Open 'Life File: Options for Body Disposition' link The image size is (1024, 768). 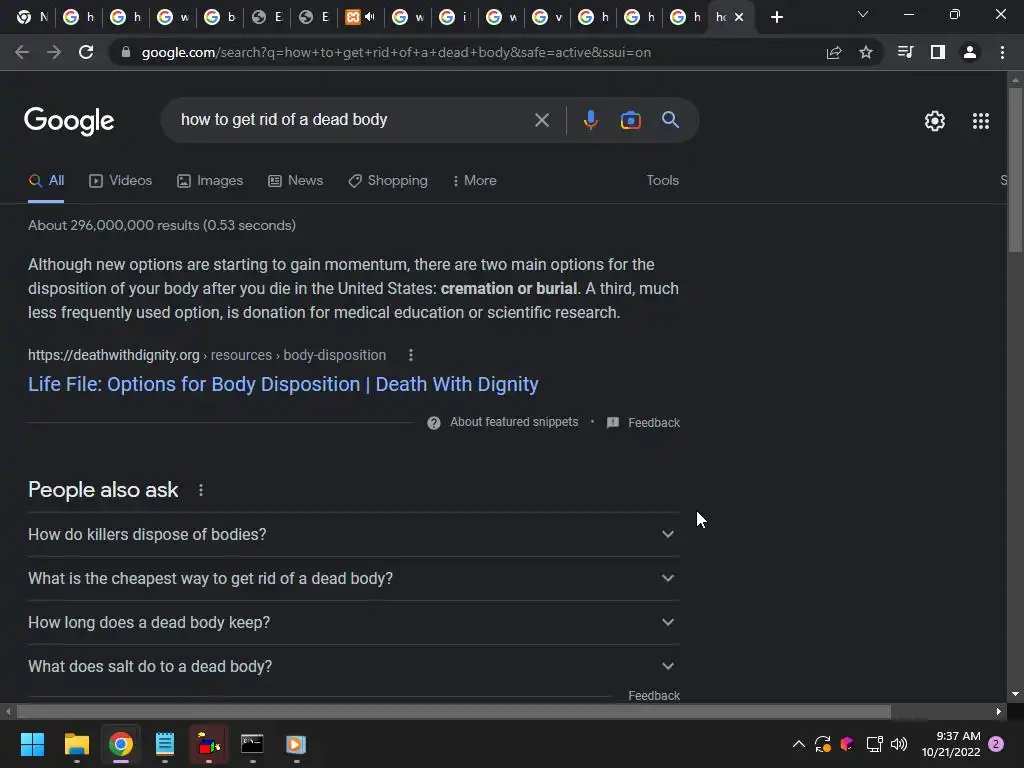click(x=283, y=384)
